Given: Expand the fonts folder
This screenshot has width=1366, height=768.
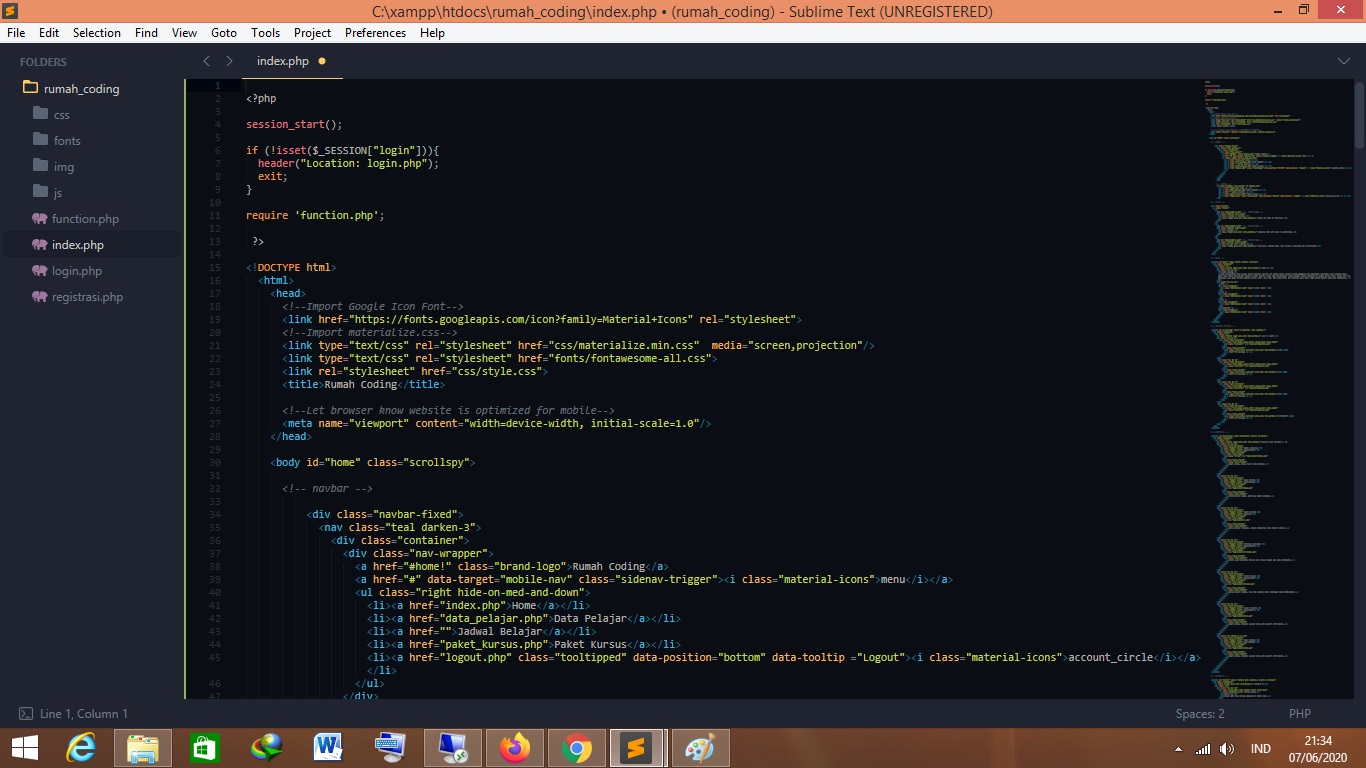Looking at the screenshot, I should (67, 141).
